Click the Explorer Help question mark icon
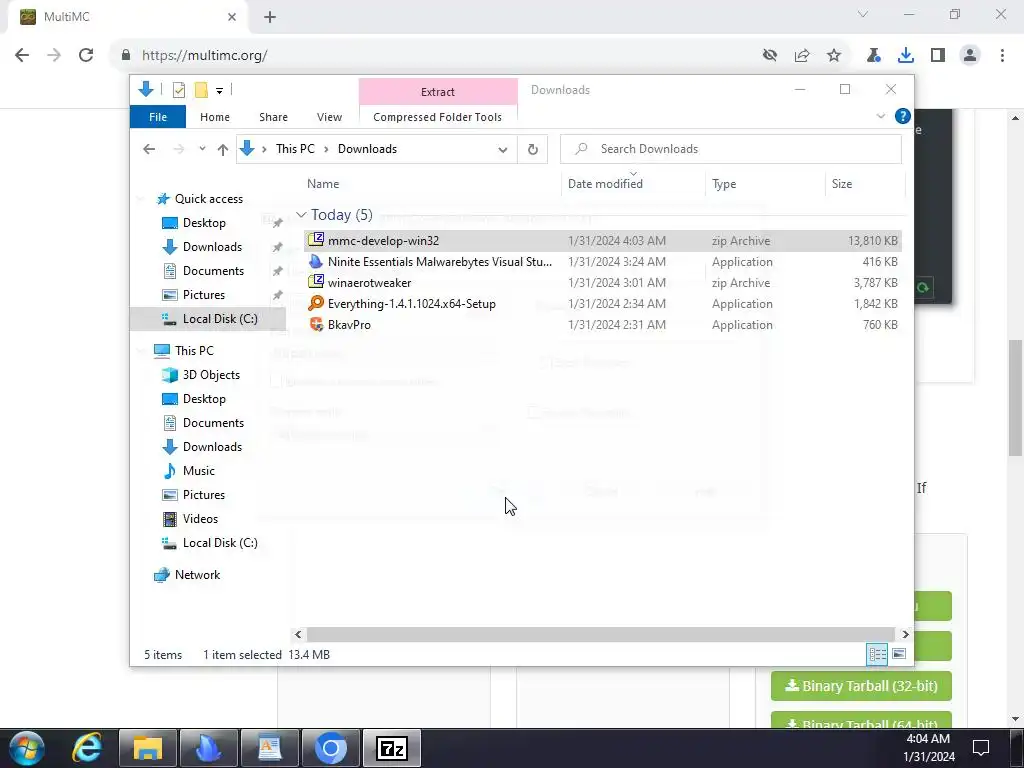The height and width of the screenshot is (768, 1024). (x=903, y=116)
